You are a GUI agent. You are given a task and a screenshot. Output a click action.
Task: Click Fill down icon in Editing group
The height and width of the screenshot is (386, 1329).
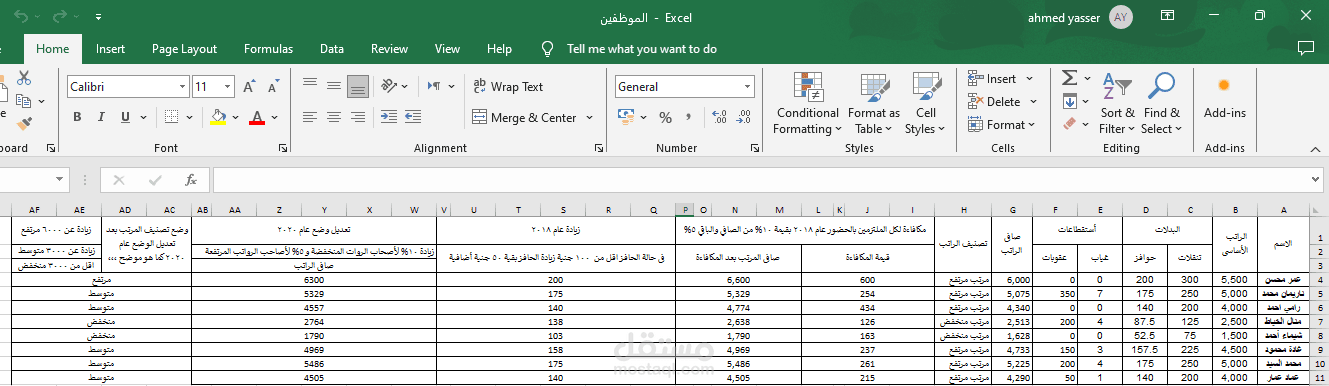pos(1069,101)
